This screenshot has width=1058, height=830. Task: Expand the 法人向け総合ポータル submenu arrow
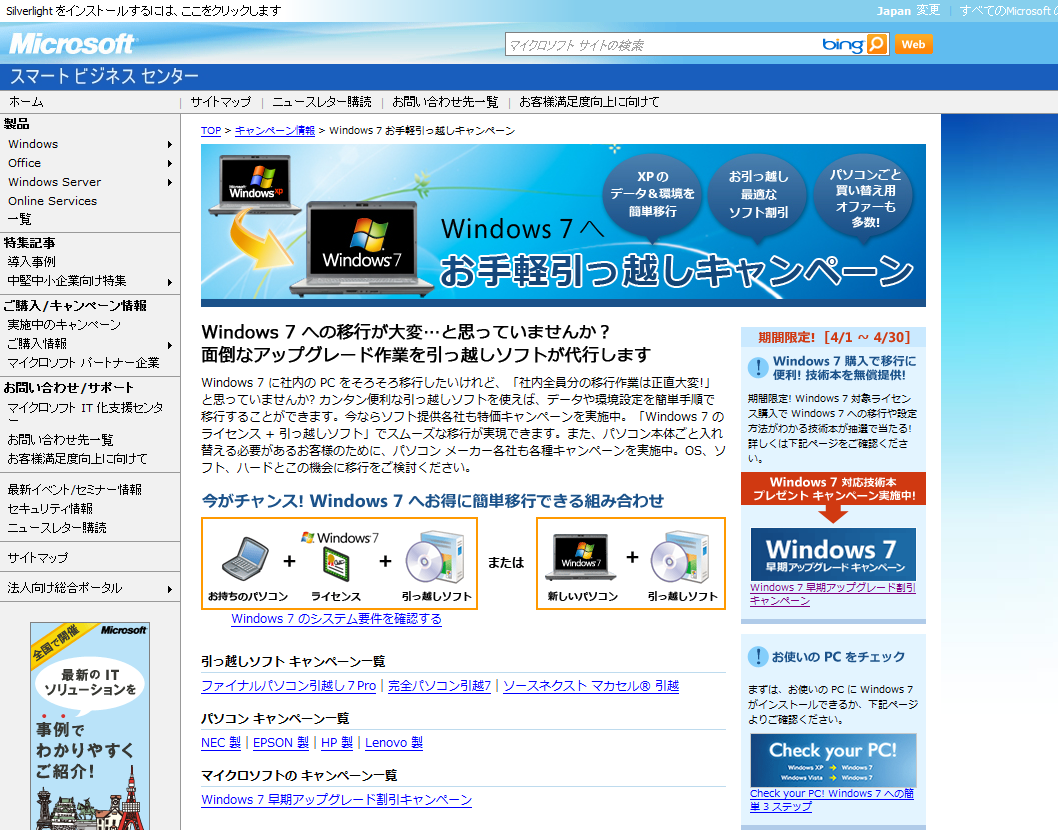click(x=169, y=589)
